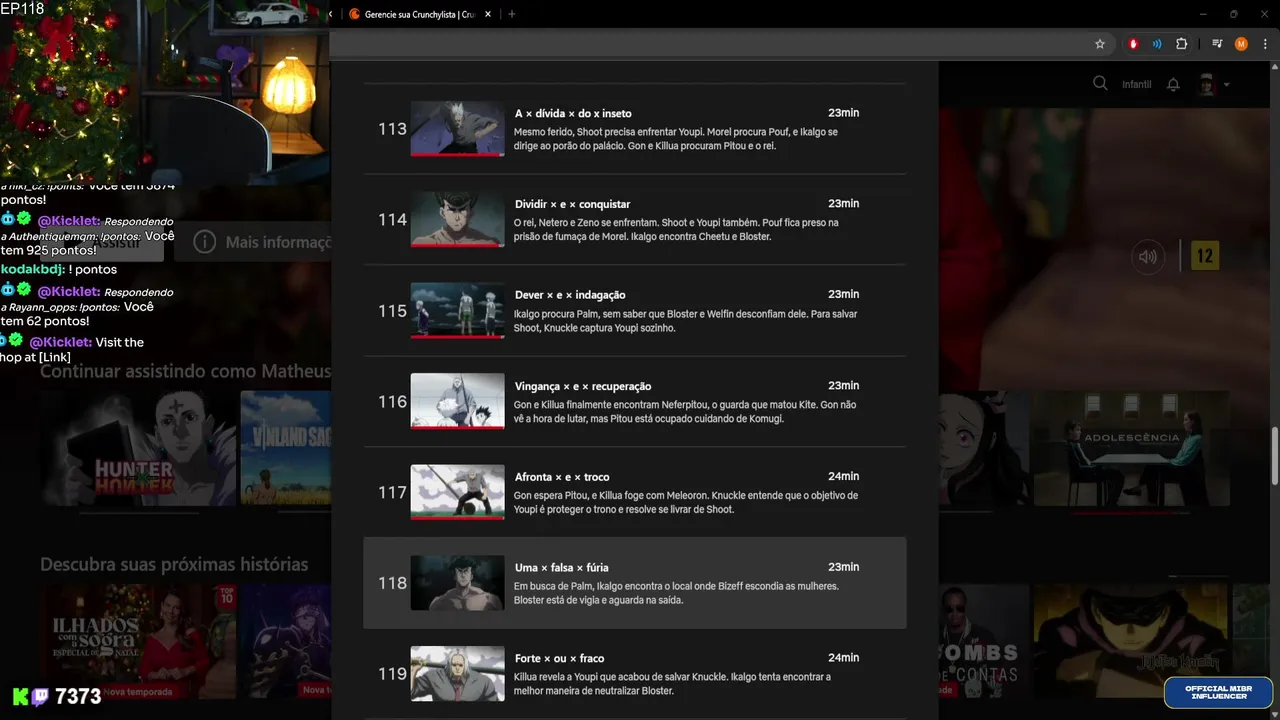The width and height of the screenshot is (1280, 720).
Task: Open the Ilhados com a Sogra card
Action: pos(139,642)
